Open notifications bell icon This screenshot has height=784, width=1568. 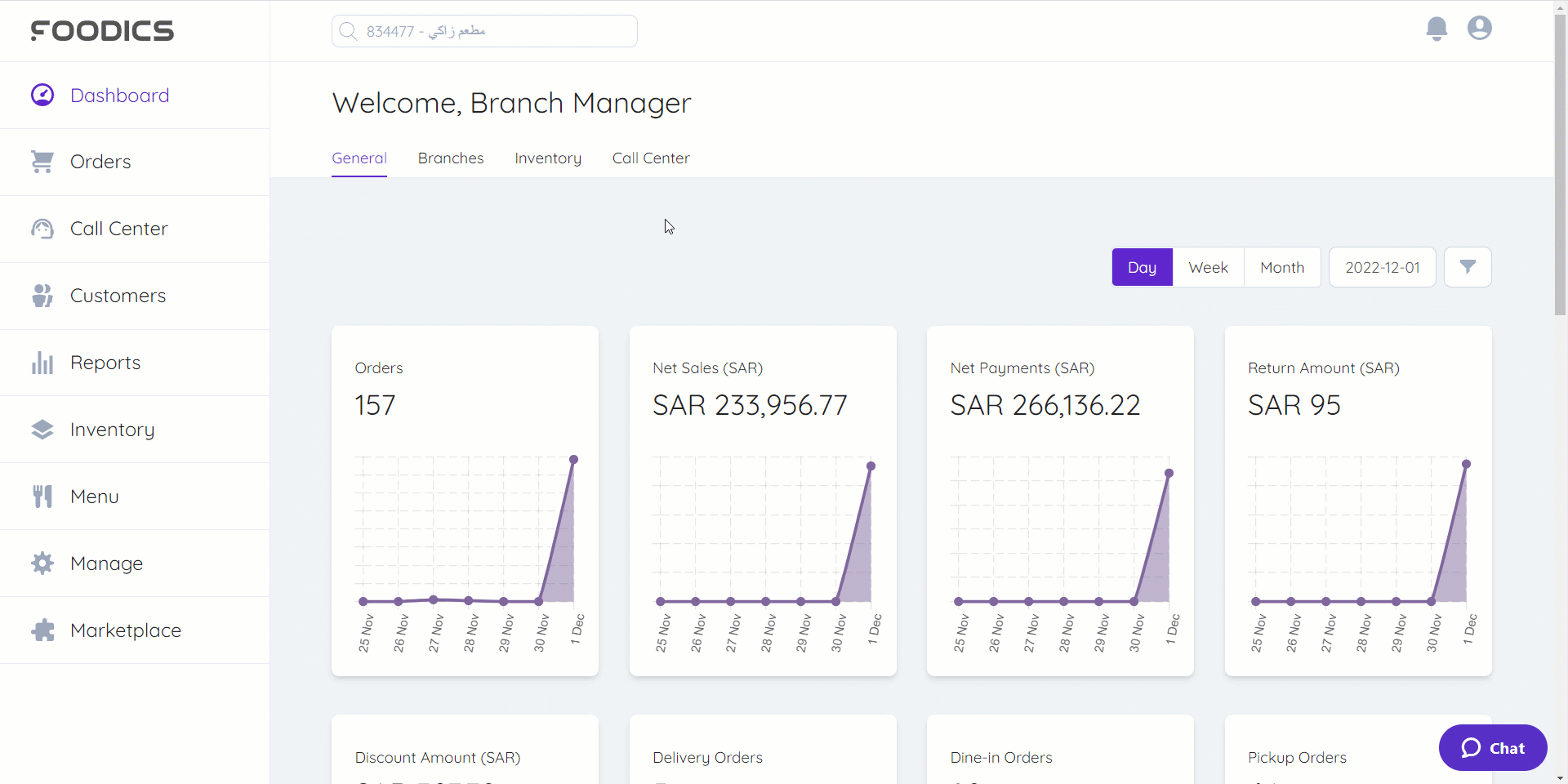(1437, 29)
